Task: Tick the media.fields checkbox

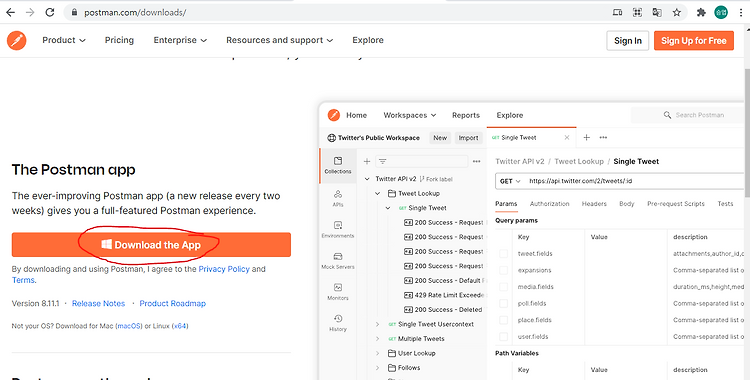Action: [x=503, y=287]
